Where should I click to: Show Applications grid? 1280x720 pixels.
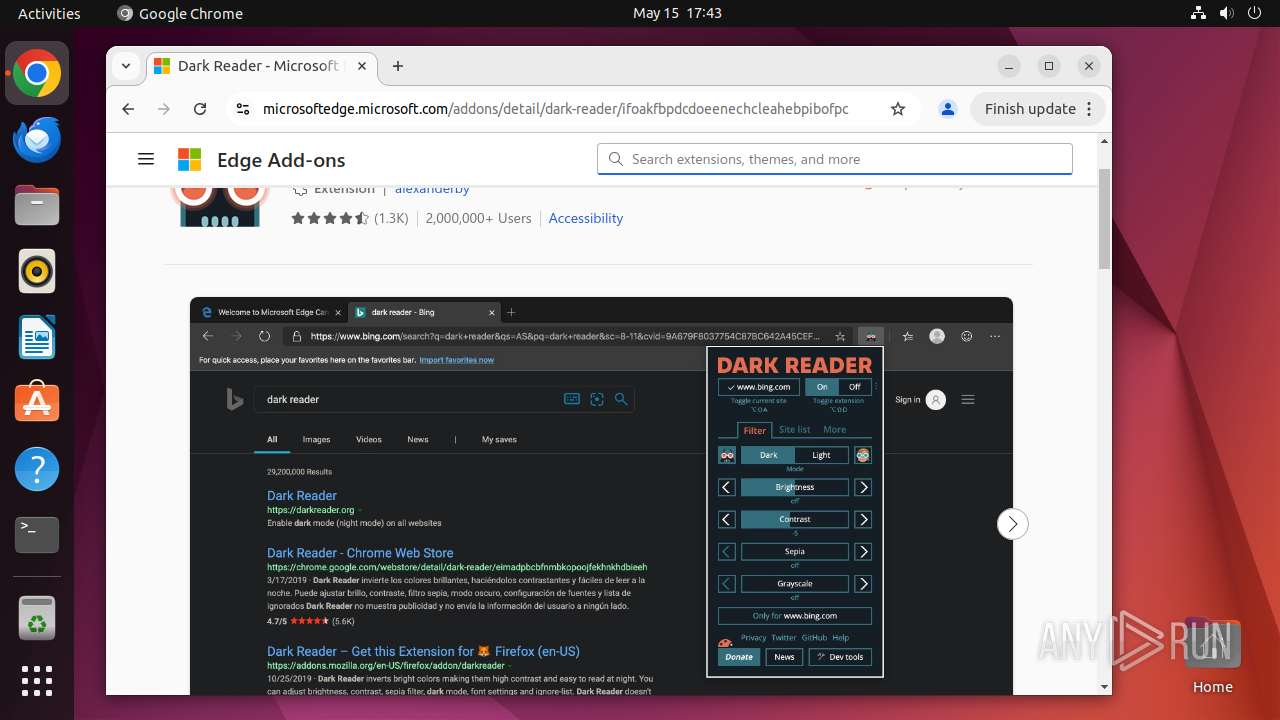[x=37, y=681]
